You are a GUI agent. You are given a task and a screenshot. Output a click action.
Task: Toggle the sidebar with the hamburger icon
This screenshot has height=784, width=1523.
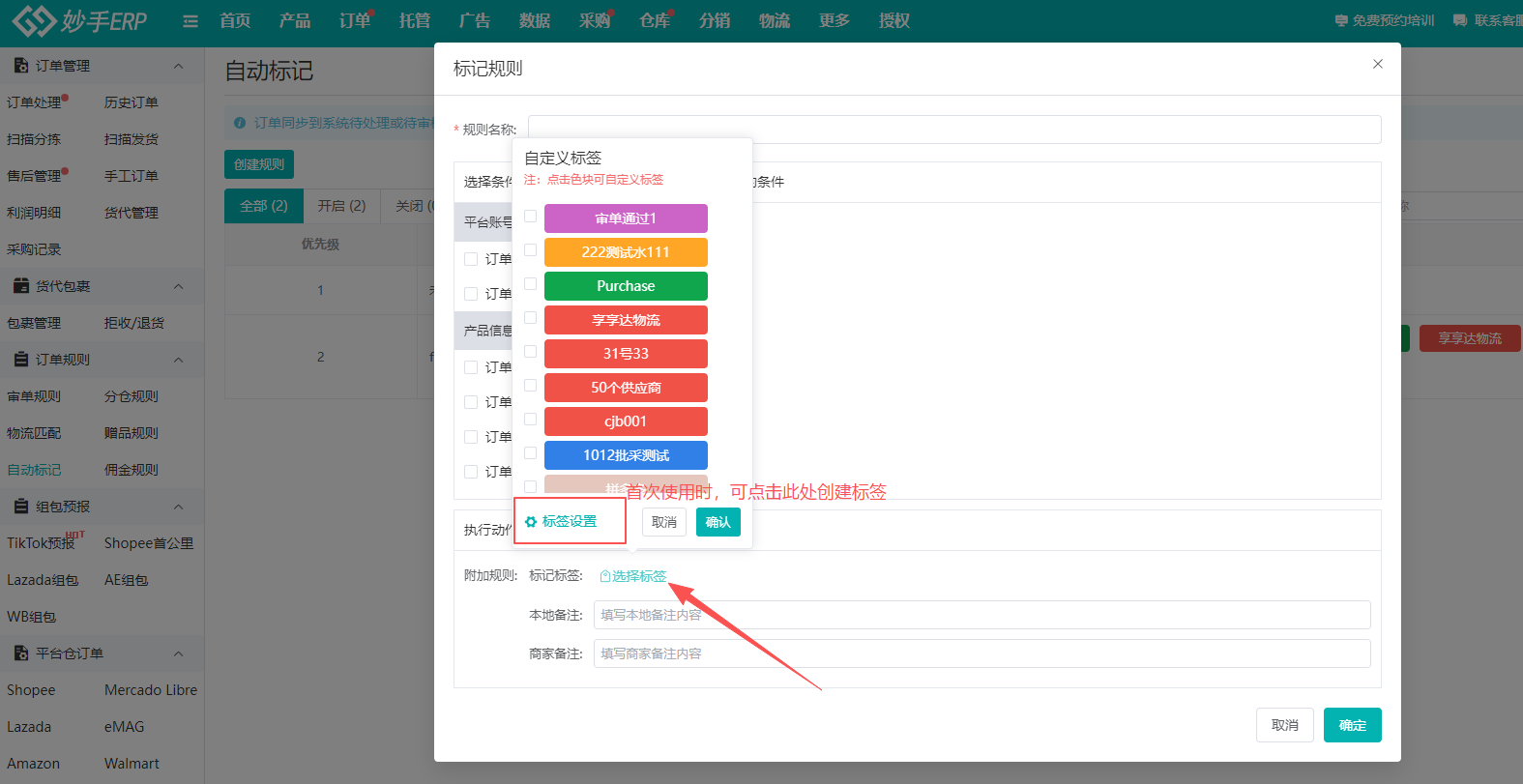(x=190, y=21)
